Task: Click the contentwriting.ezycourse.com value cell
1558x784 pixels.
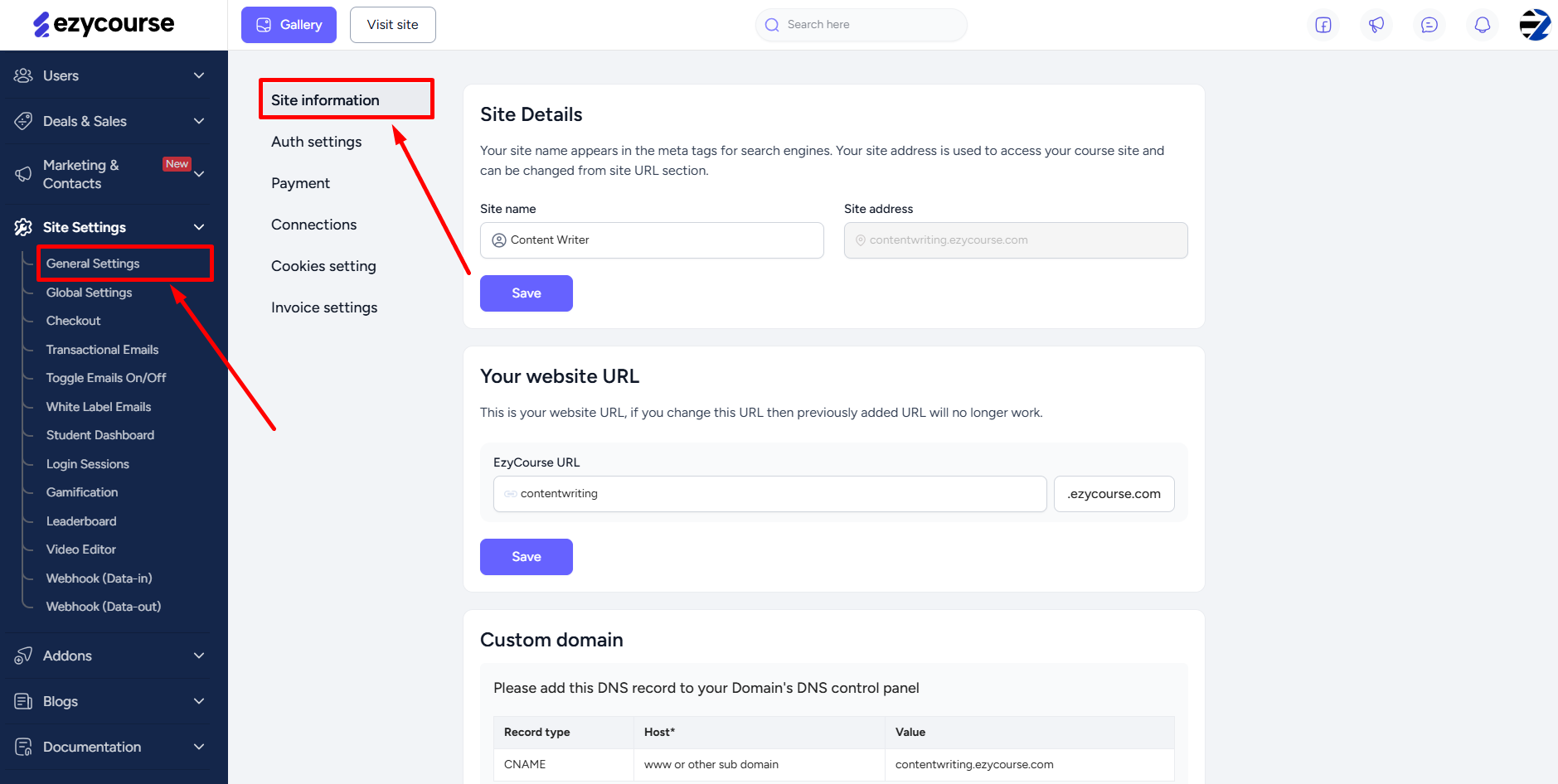Action: pyautogui.click(x=1029, y=764)
